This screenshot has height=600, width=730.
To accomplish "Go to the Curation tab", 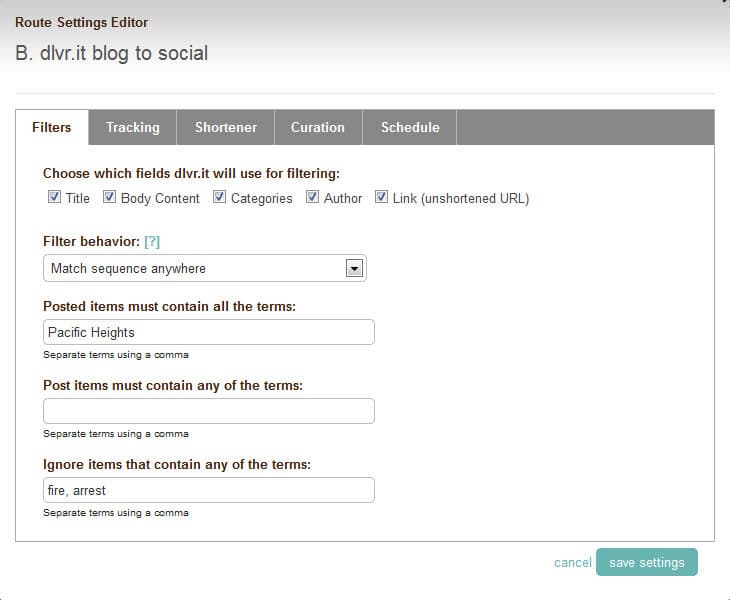I will point(318,127).
